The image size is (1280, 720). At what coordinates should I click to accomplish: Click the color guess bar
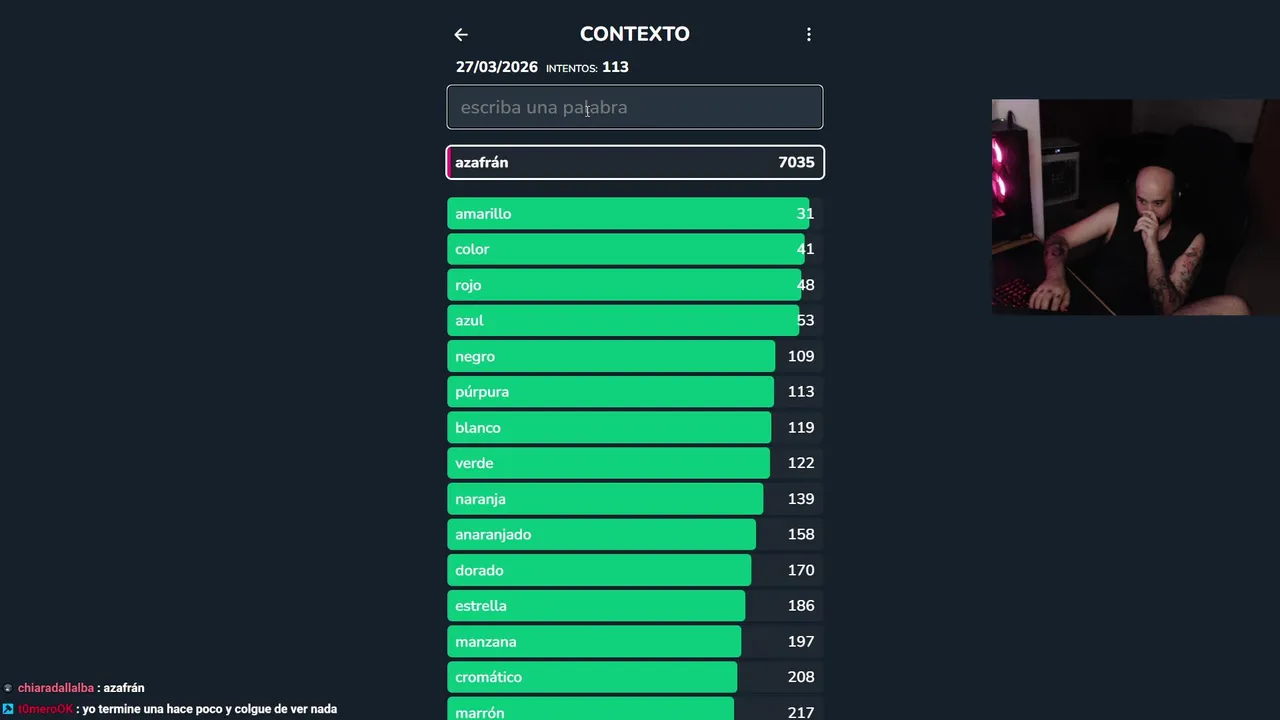pos(634,249)
